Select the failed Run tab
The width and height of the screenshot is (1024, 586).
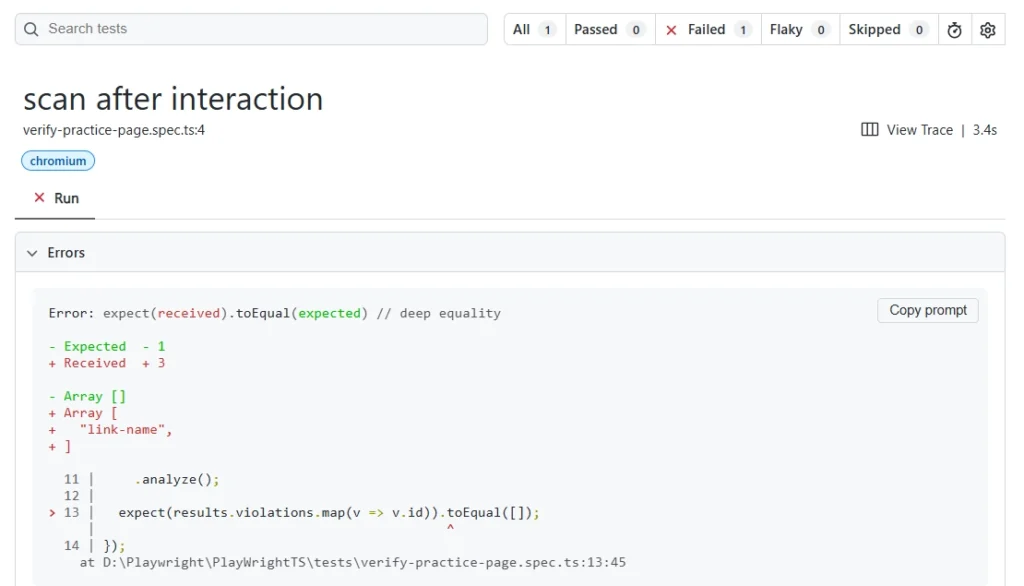pos(56,199)
